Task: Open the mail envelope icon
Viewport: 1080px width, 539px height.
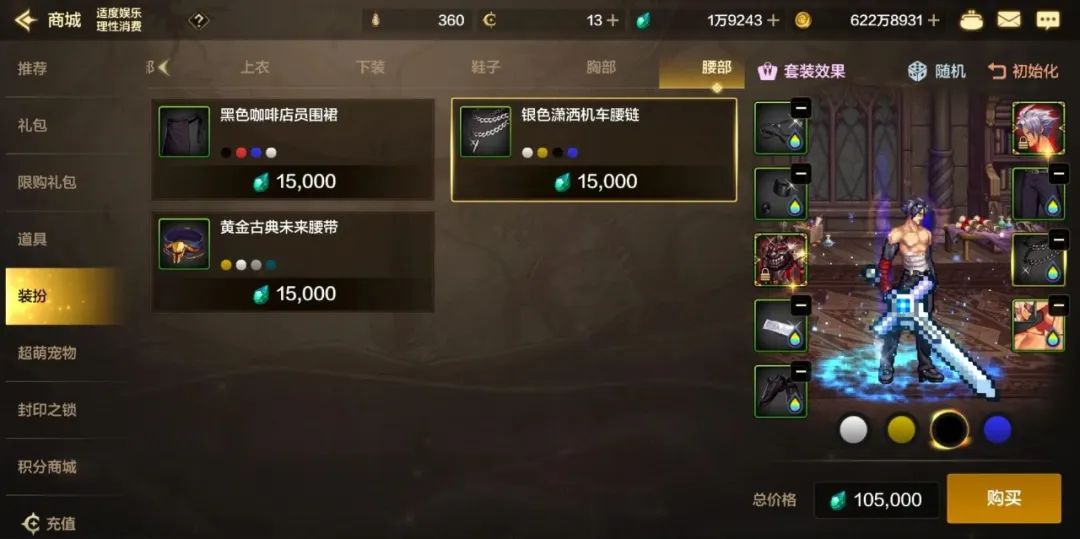Action: [1009, 20]
